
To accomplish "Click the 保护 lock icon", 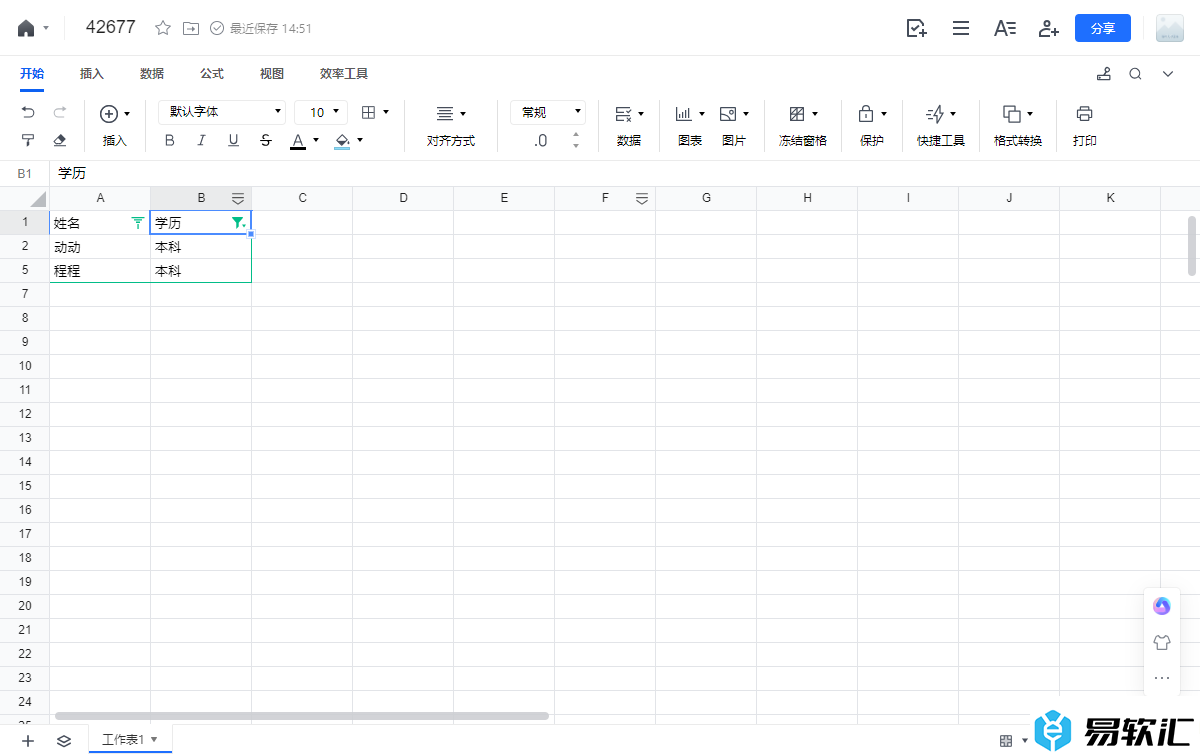I will click(x=866, y=114).
